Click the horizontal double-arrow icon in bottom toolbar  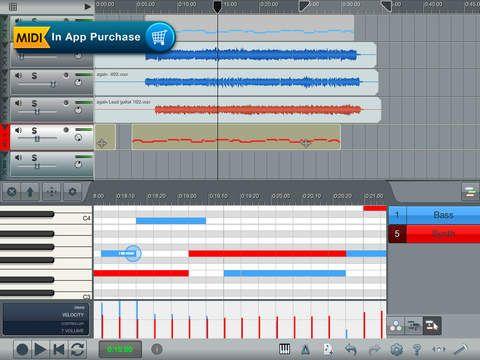click(439, 349)
